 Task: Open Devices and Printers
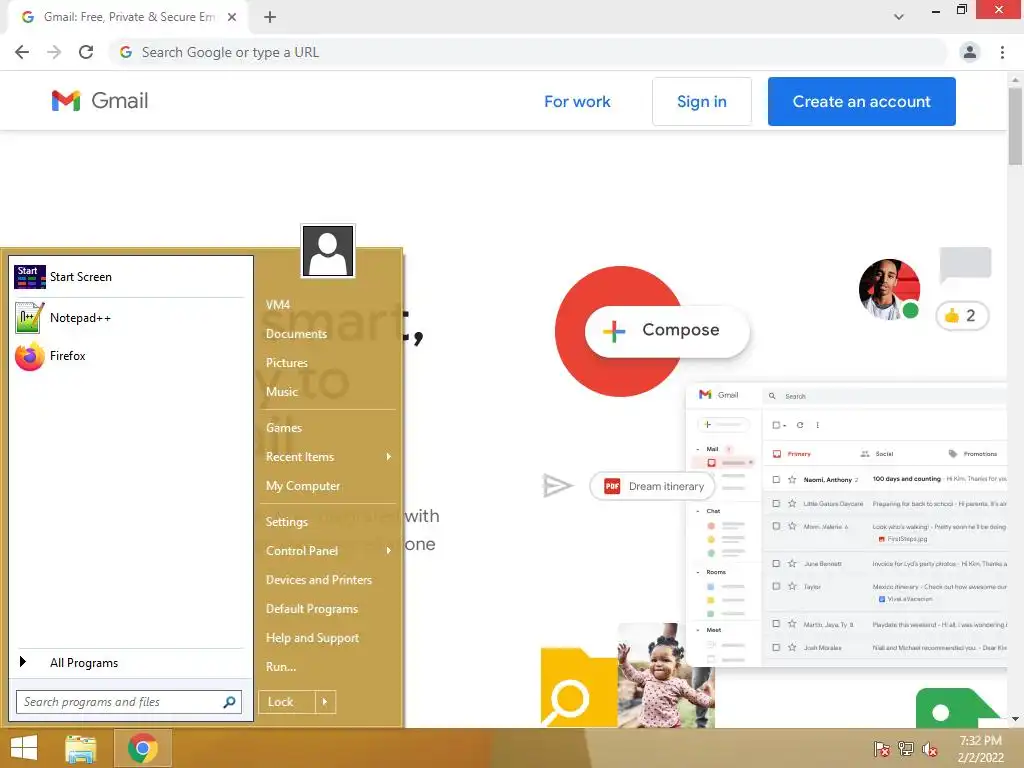tap(319, 580)
